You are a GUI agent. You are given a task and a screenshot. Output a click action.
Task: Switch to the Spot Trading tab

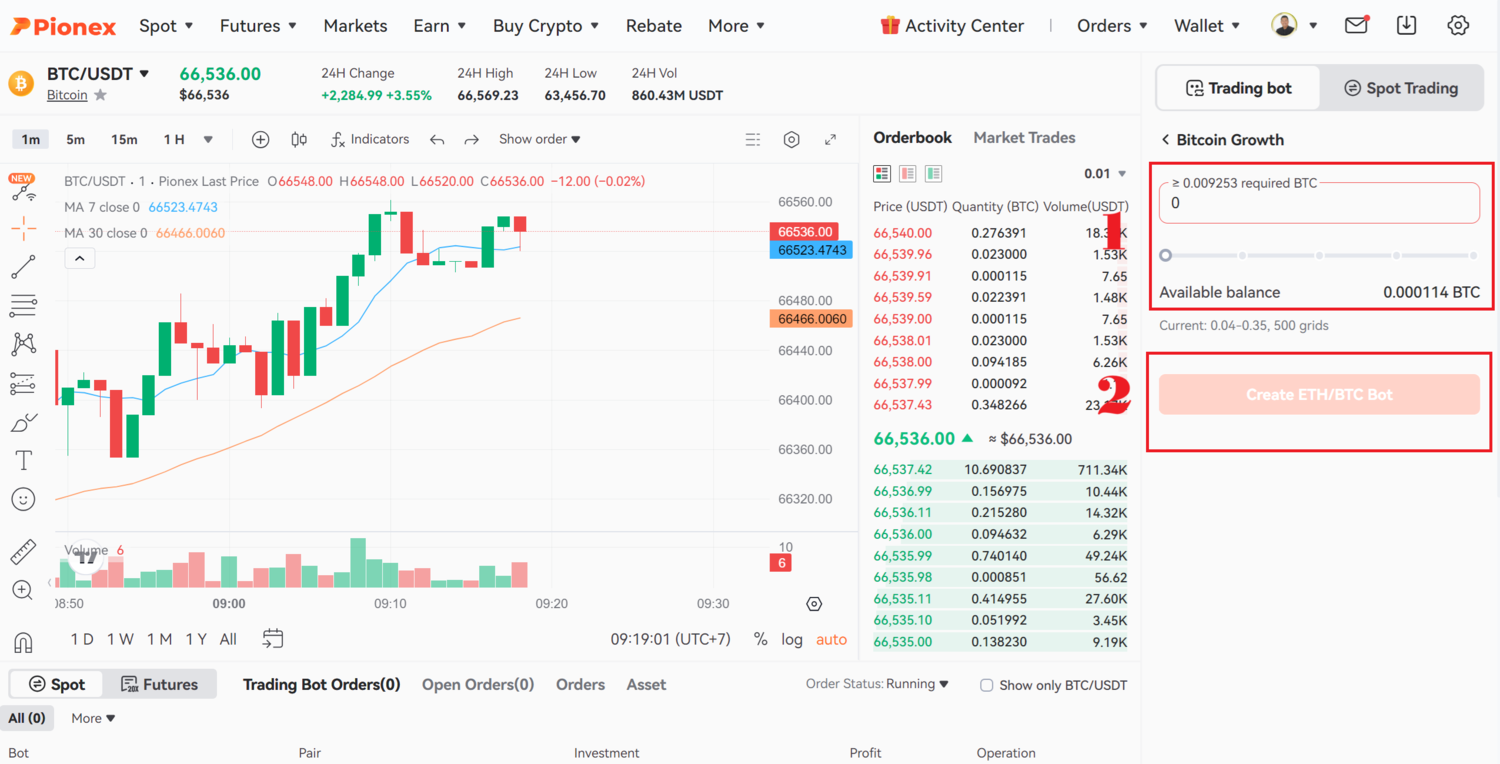click(1400, 88)
